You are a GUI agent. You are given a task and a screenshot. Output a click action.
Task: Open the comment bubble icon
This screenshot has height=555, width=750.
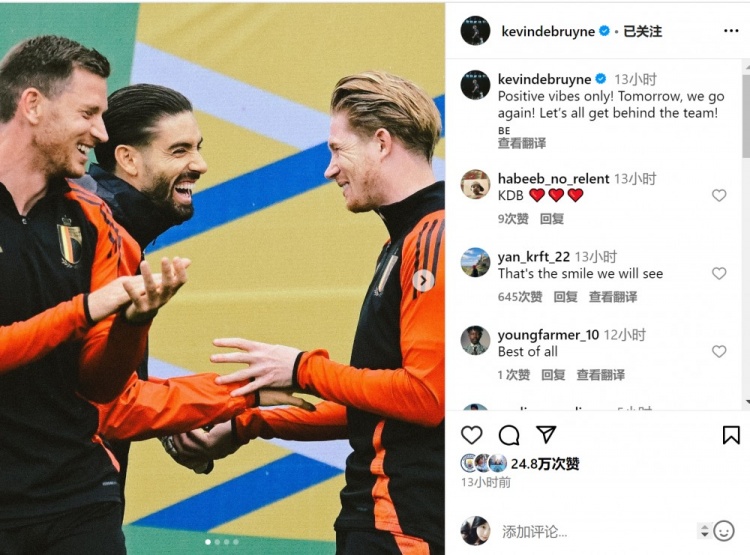[509, 435]
